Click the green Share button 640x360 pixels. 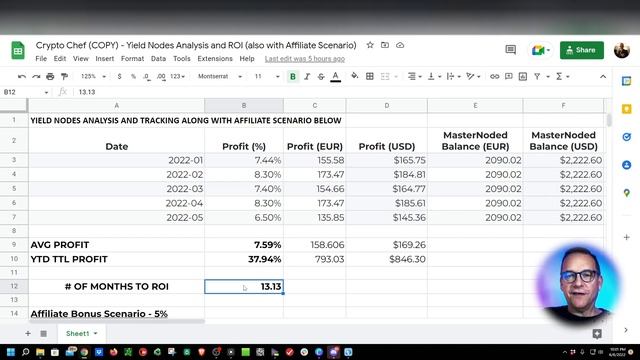[582, 50]
